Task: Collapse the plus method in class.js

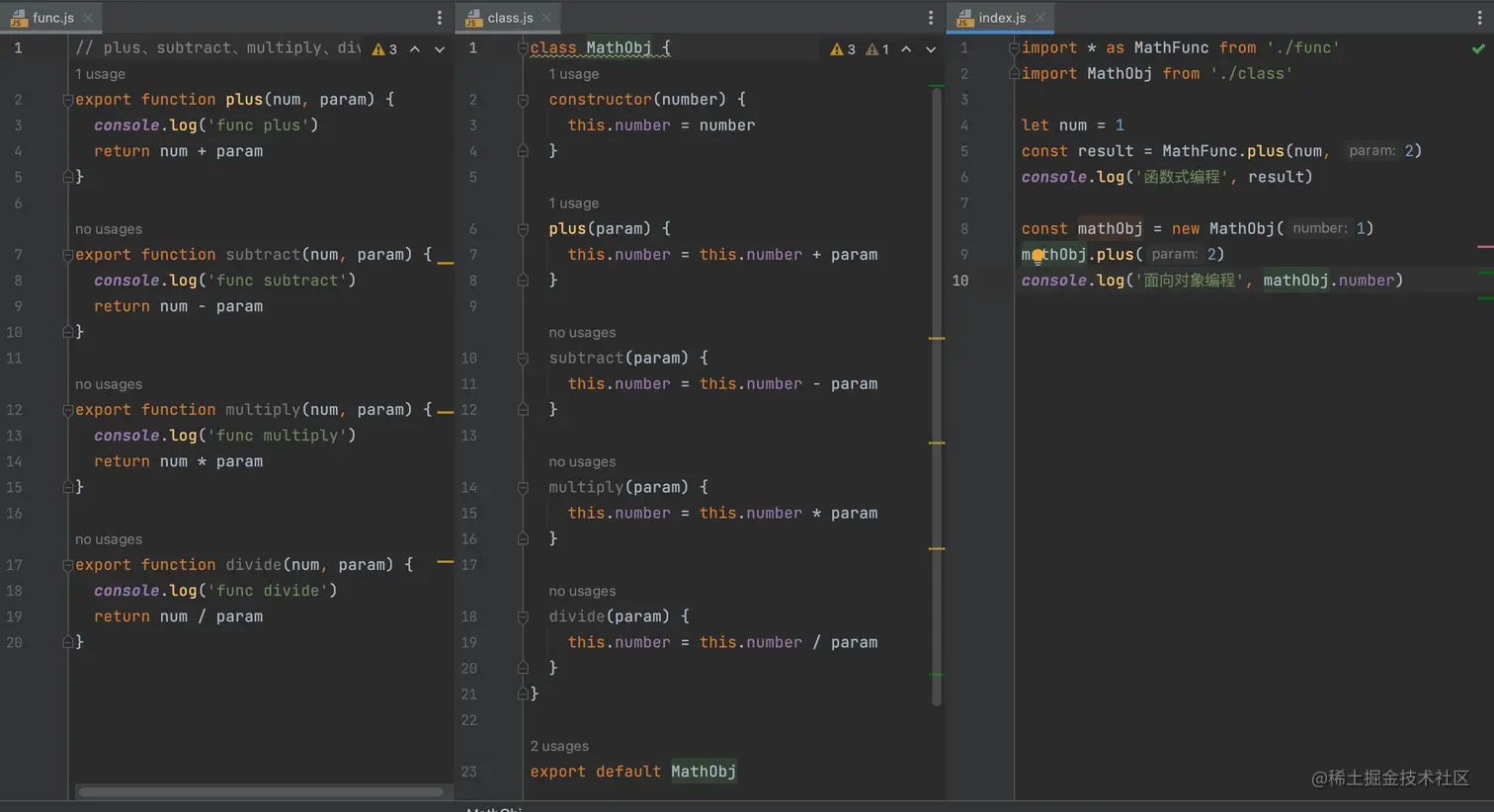Action: pyautogui.click(x=523, y=229)
